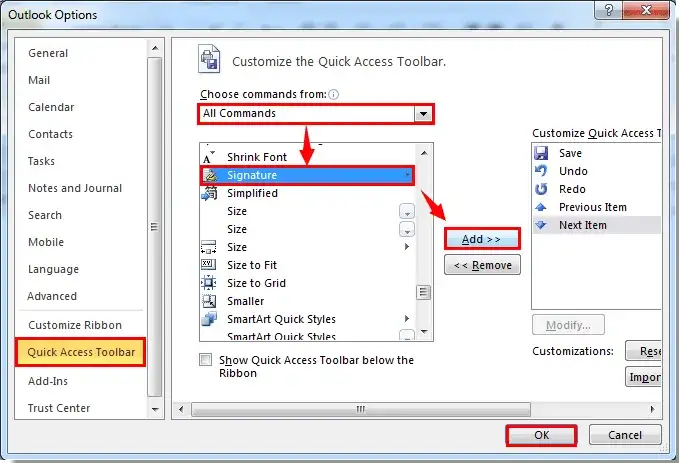The image size is (679, 463).
Task: Select the Quick Access Toolbar category
Action: tap(81, 352)
